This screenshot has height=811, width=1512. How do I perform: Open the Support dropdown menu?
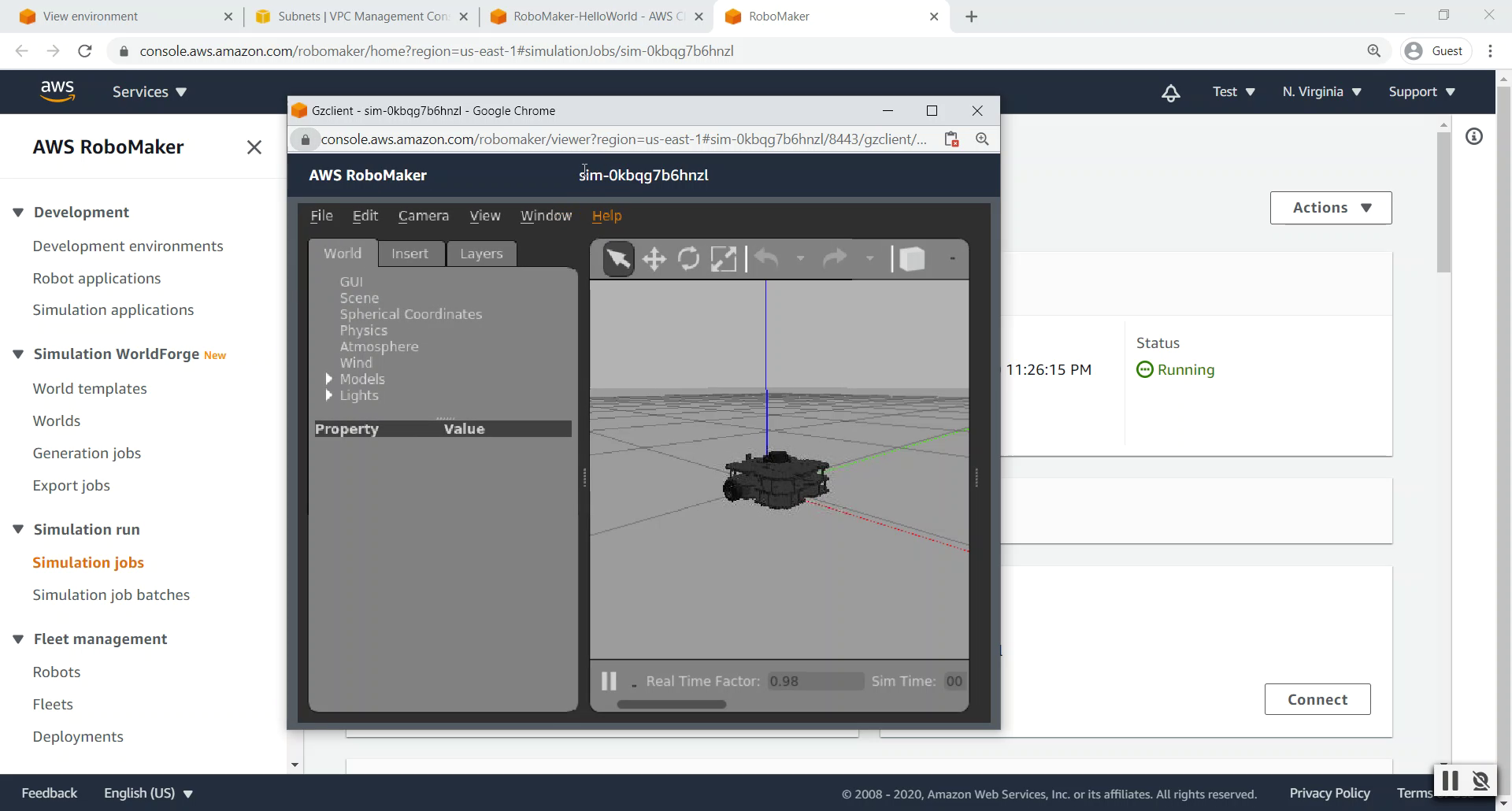[1421, 92]
